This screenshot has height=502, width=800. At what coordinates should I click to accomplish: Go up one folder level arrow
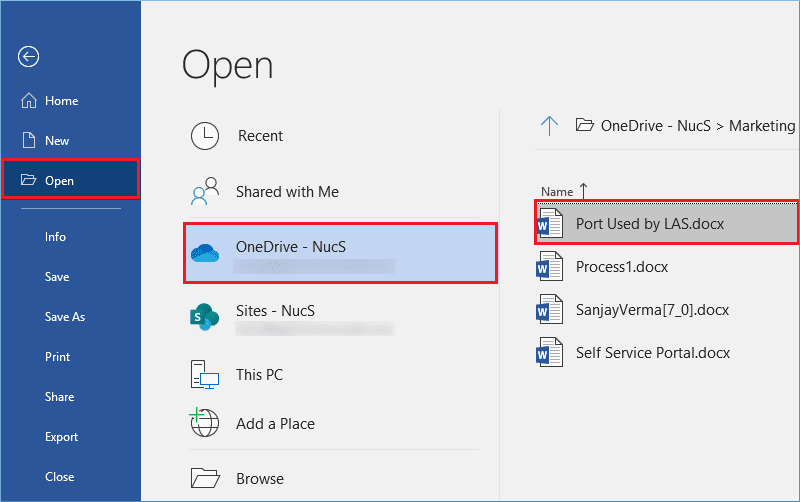coord(549,126)
